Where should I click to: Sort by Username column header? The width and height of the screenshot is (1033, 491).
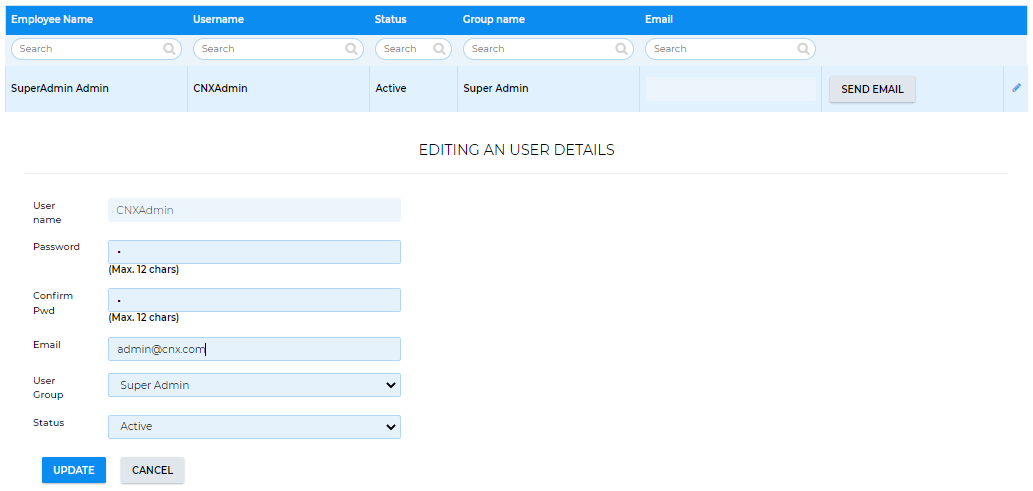coord(218,19)
